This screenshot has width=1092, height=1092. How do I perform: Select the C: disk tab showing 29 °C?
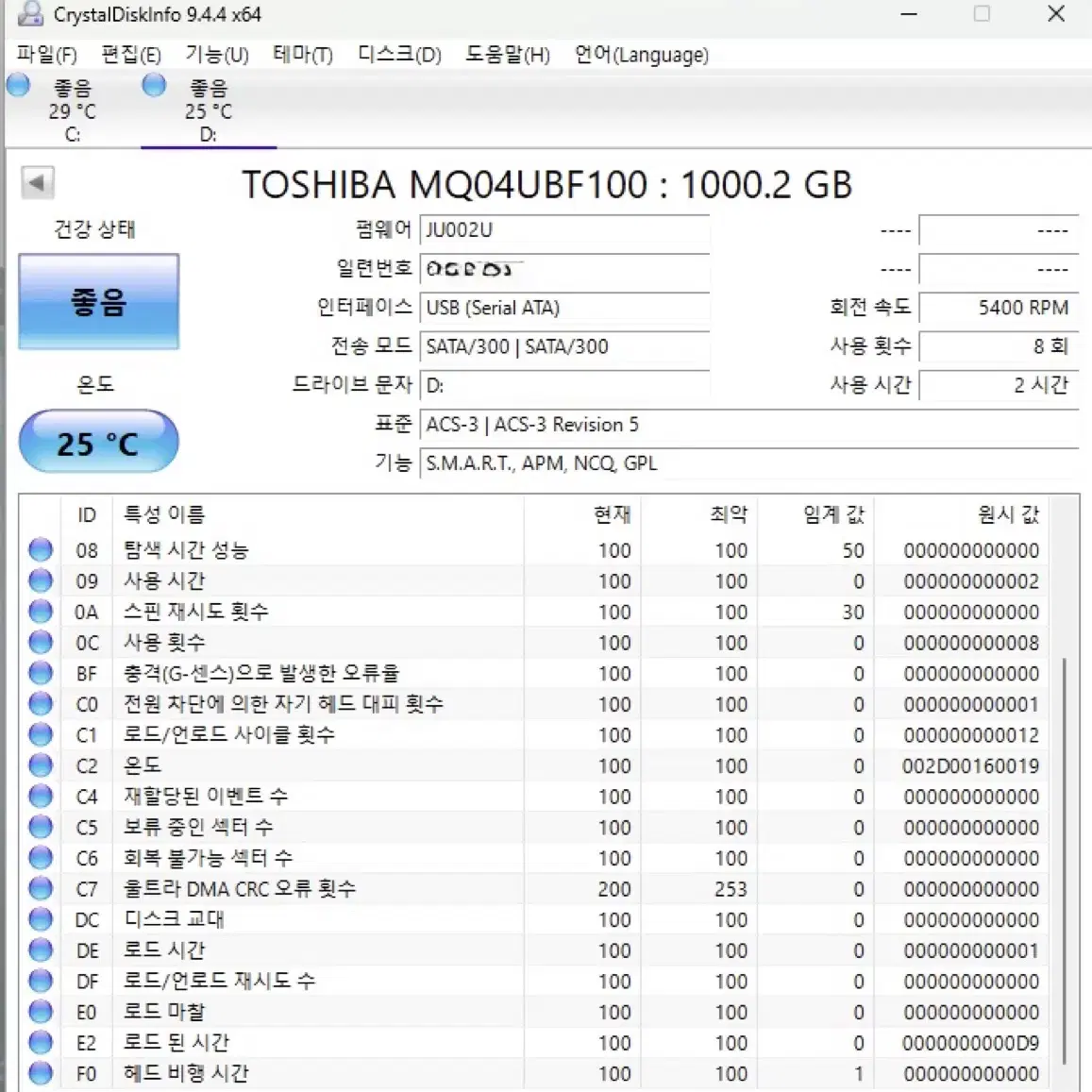point(72,110)
